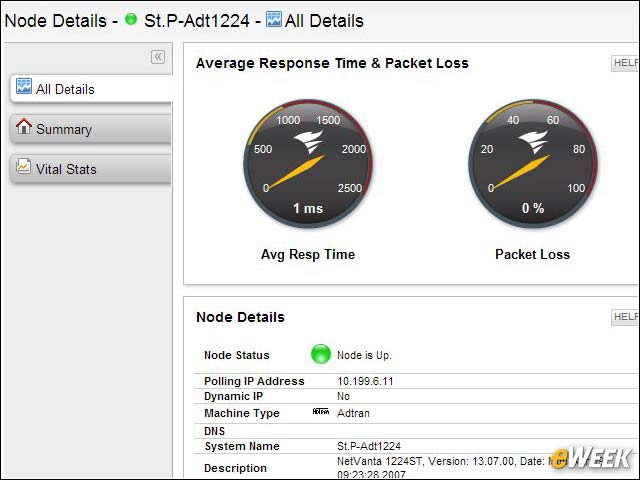Click the Adtran vendor logo icon

pos(320,411)
